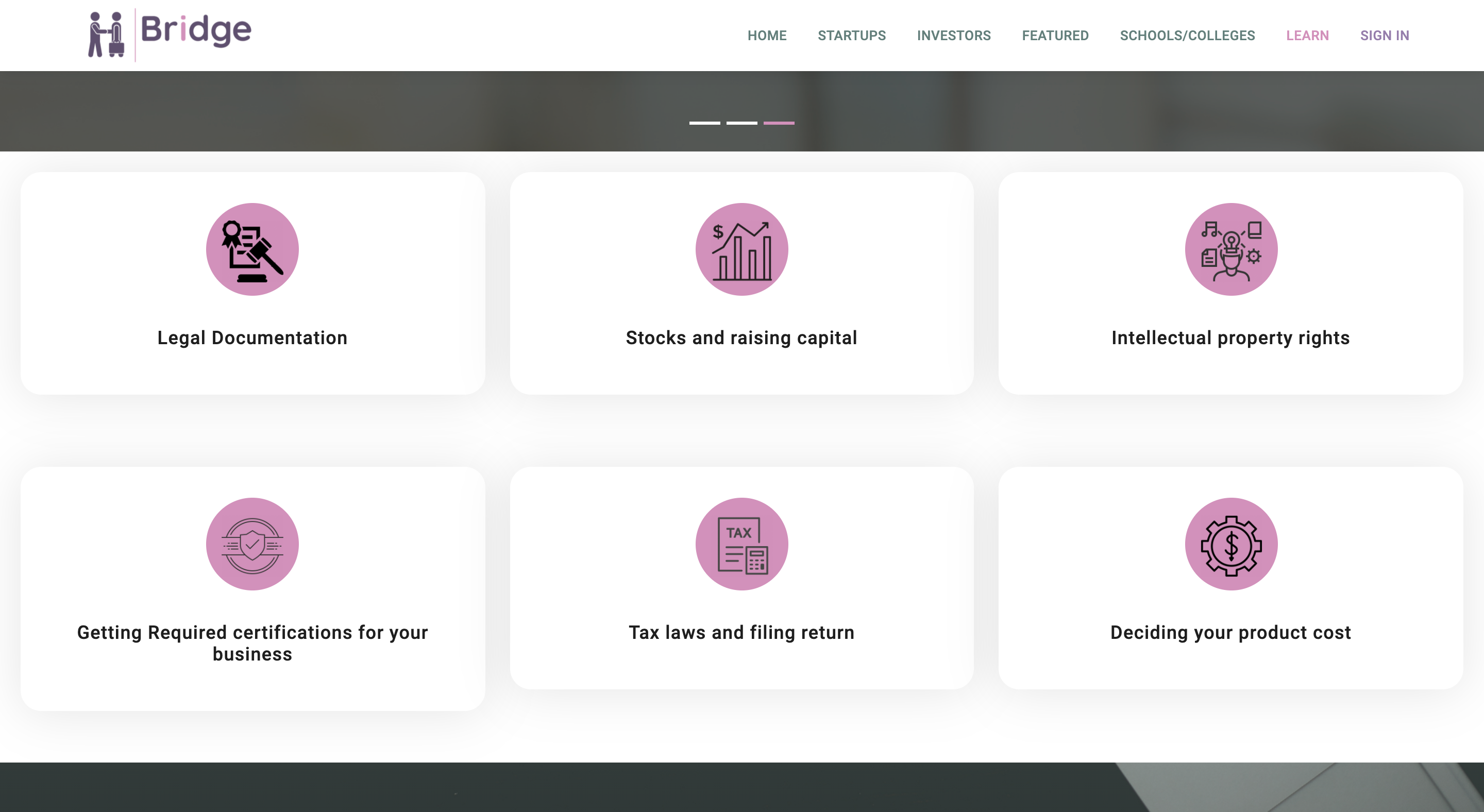Click the TAX document calculator icon
The width and height of the screenshot is (1484, 812).
click(741, 544)
